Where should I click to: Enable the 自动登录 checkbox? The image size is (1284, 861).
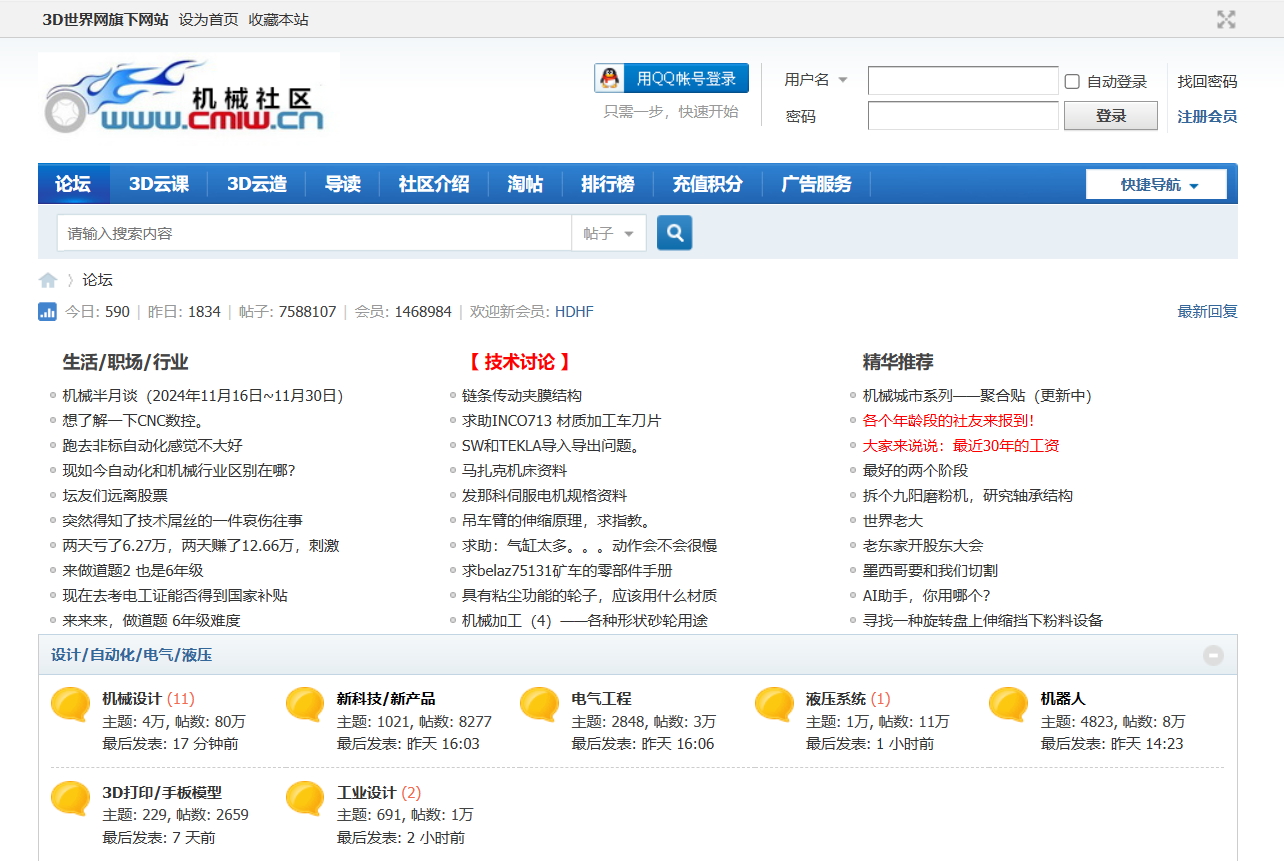click(x=1072, y=82)
